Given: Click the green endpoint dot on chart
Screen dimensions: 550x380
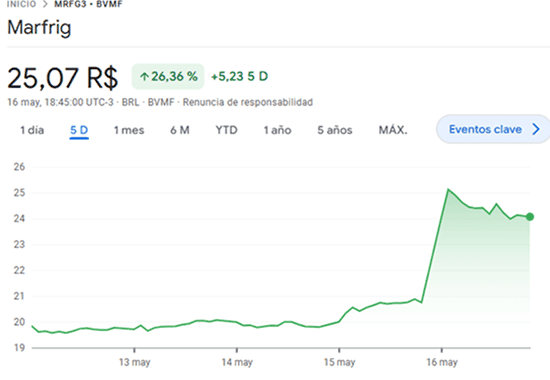Looking at the screenshot, I should tap(530, 217).
